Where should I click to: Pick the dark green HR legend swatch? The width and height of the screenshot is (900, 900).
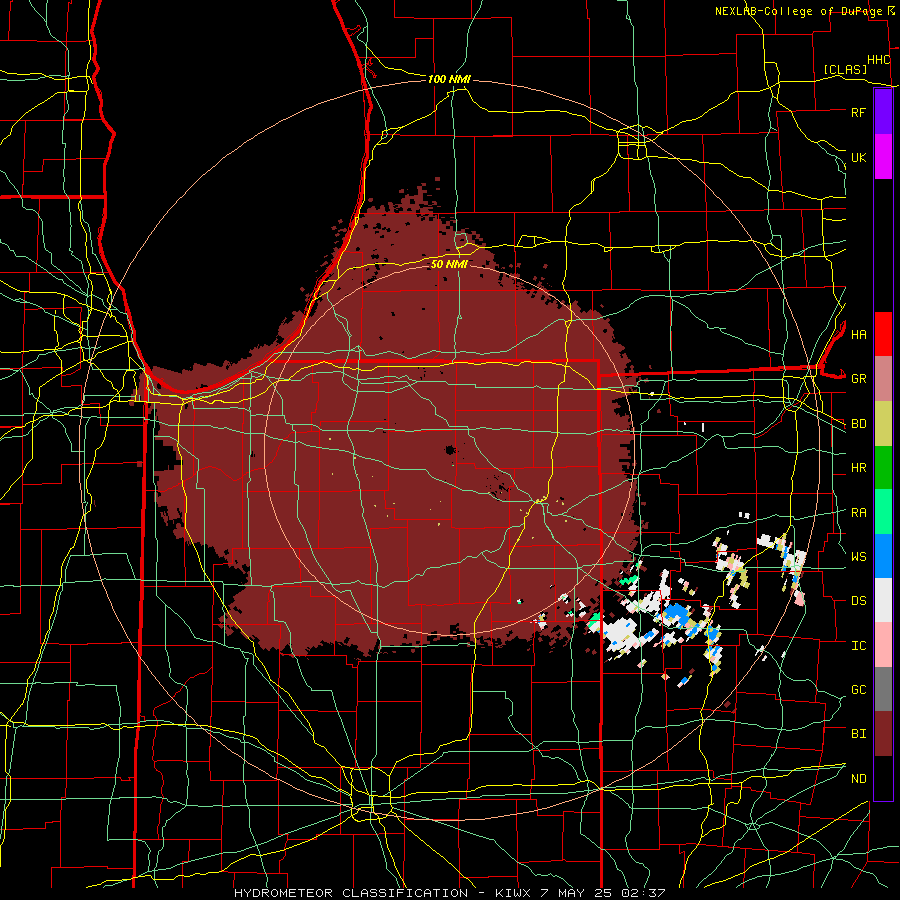(883, 468)
